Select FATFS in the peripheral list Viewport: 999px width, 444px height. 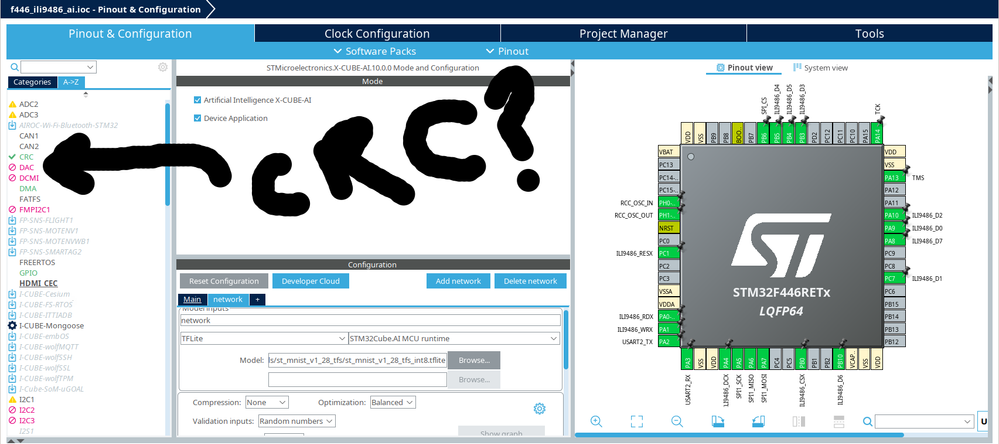point(29,199)
